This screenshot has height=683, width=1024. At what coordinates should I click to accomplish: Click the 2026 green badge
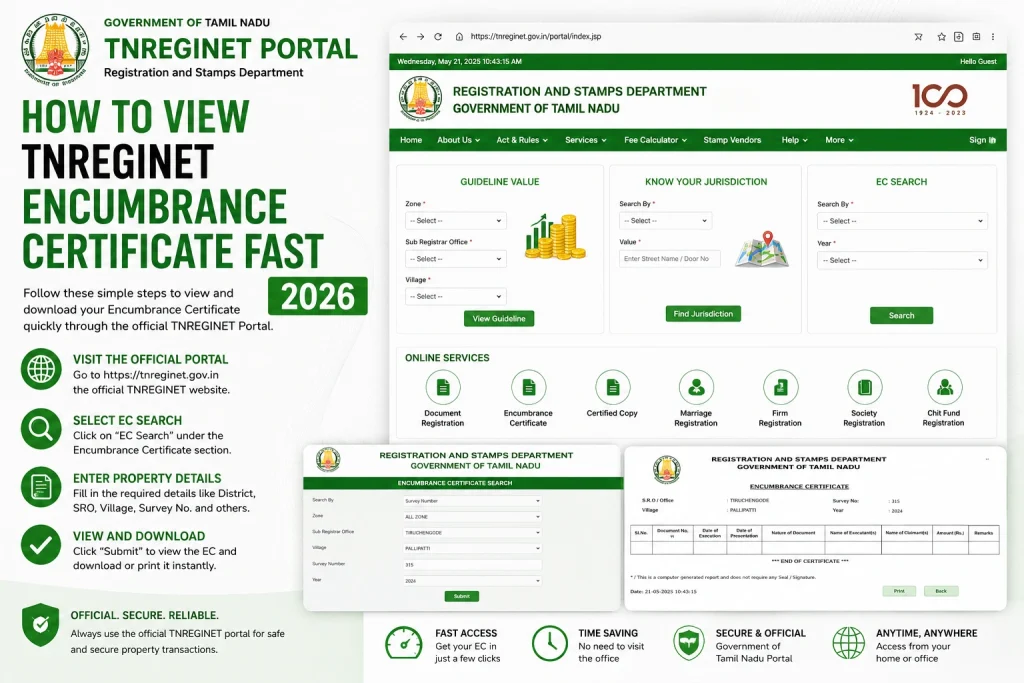click(318, 296)
